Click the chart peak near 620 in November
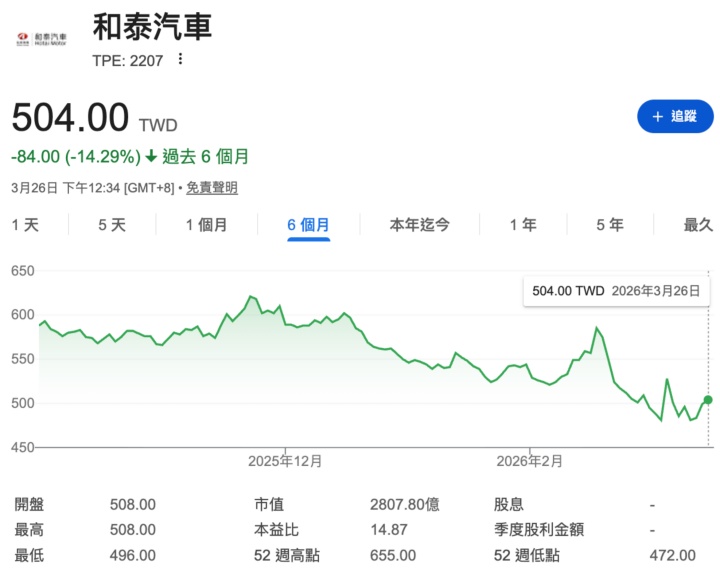The width and height of the screenshot is (720, 572). 250,297
